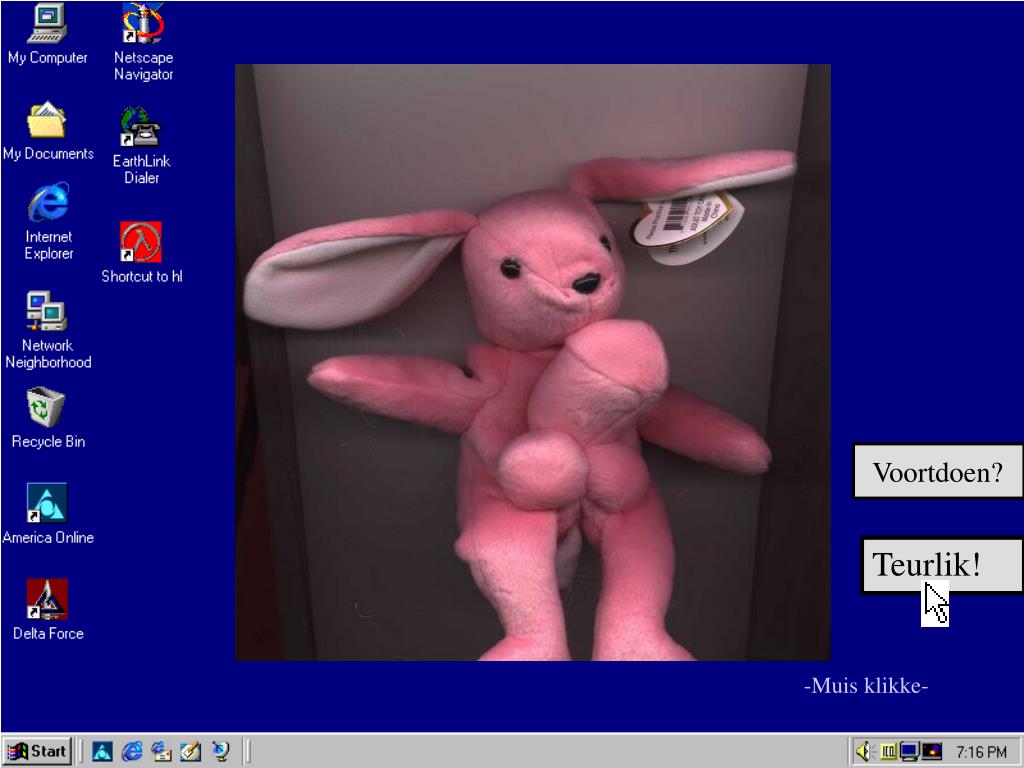
Task: Launch Internet Explorer from quick launch bar
Action: [132, 752]
